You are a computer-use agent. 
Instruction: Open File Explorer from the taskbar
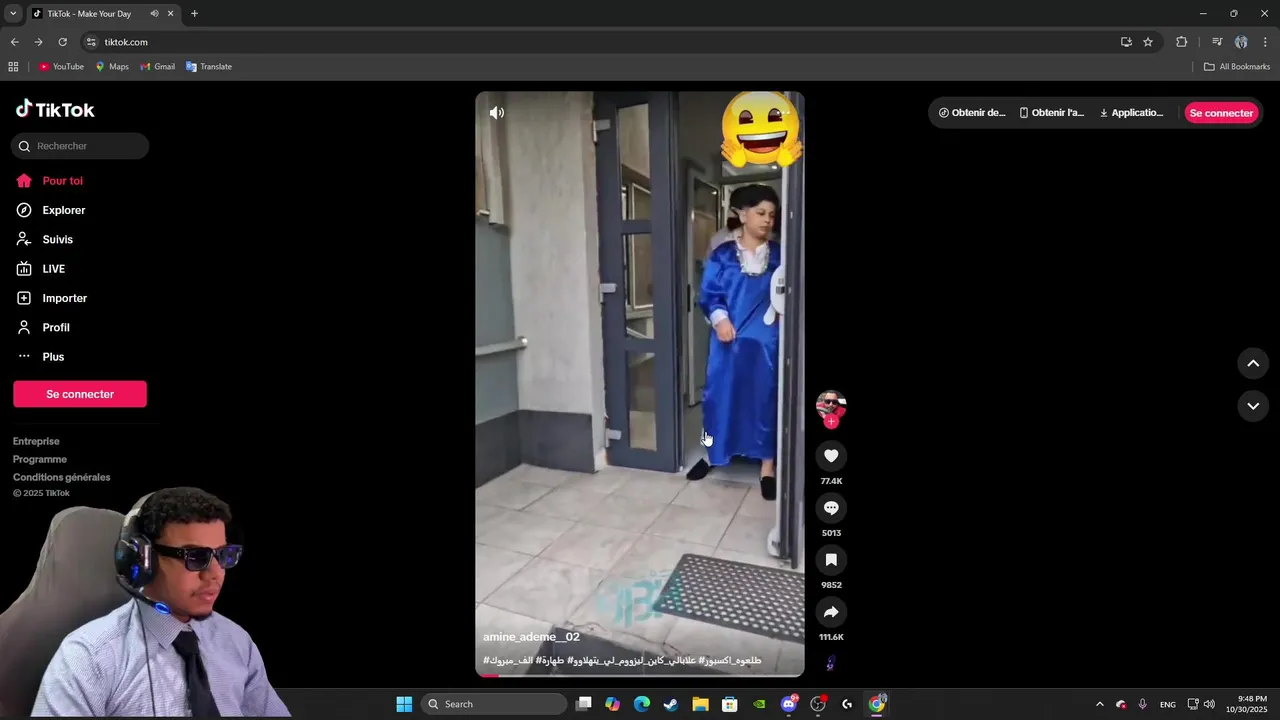coord(700,704)
